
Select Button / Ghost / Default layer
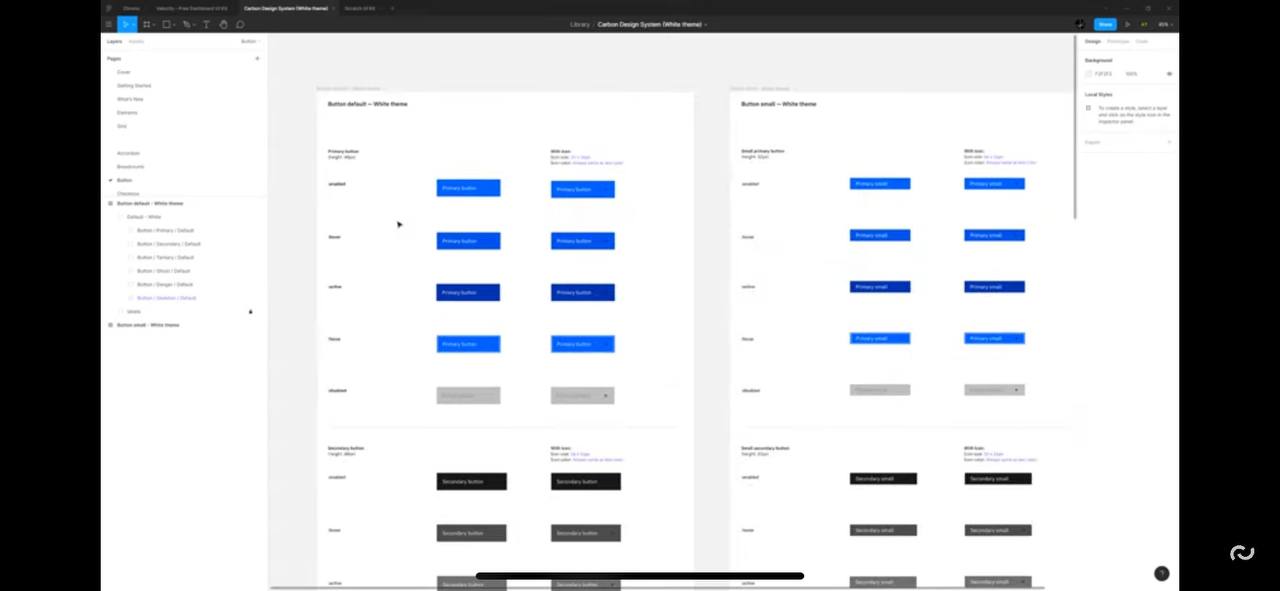[164, 271]
